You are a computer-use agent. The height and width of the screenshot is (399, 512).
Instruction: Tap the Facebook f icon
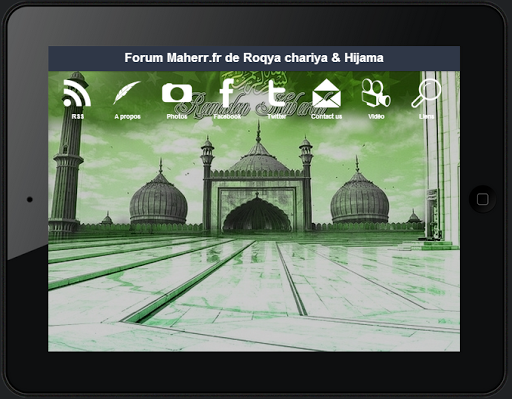pos(227,93)
